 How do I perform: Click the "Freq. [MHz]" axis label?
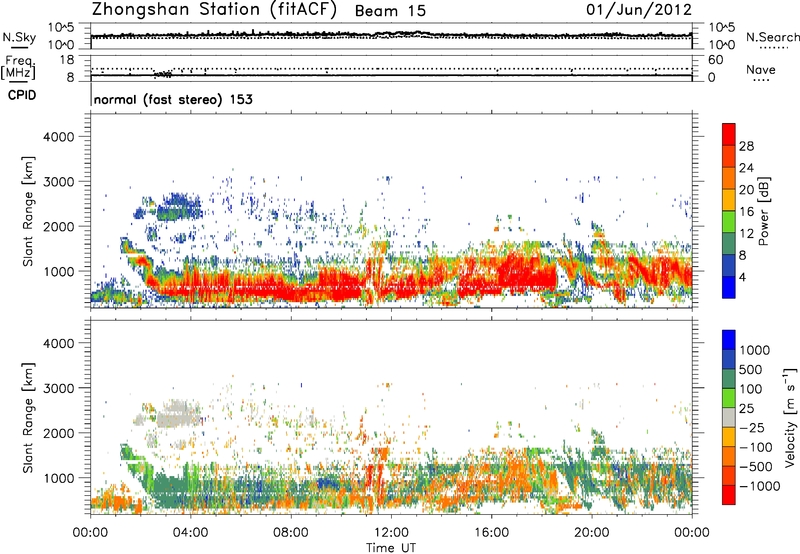[x=18, y=67]
